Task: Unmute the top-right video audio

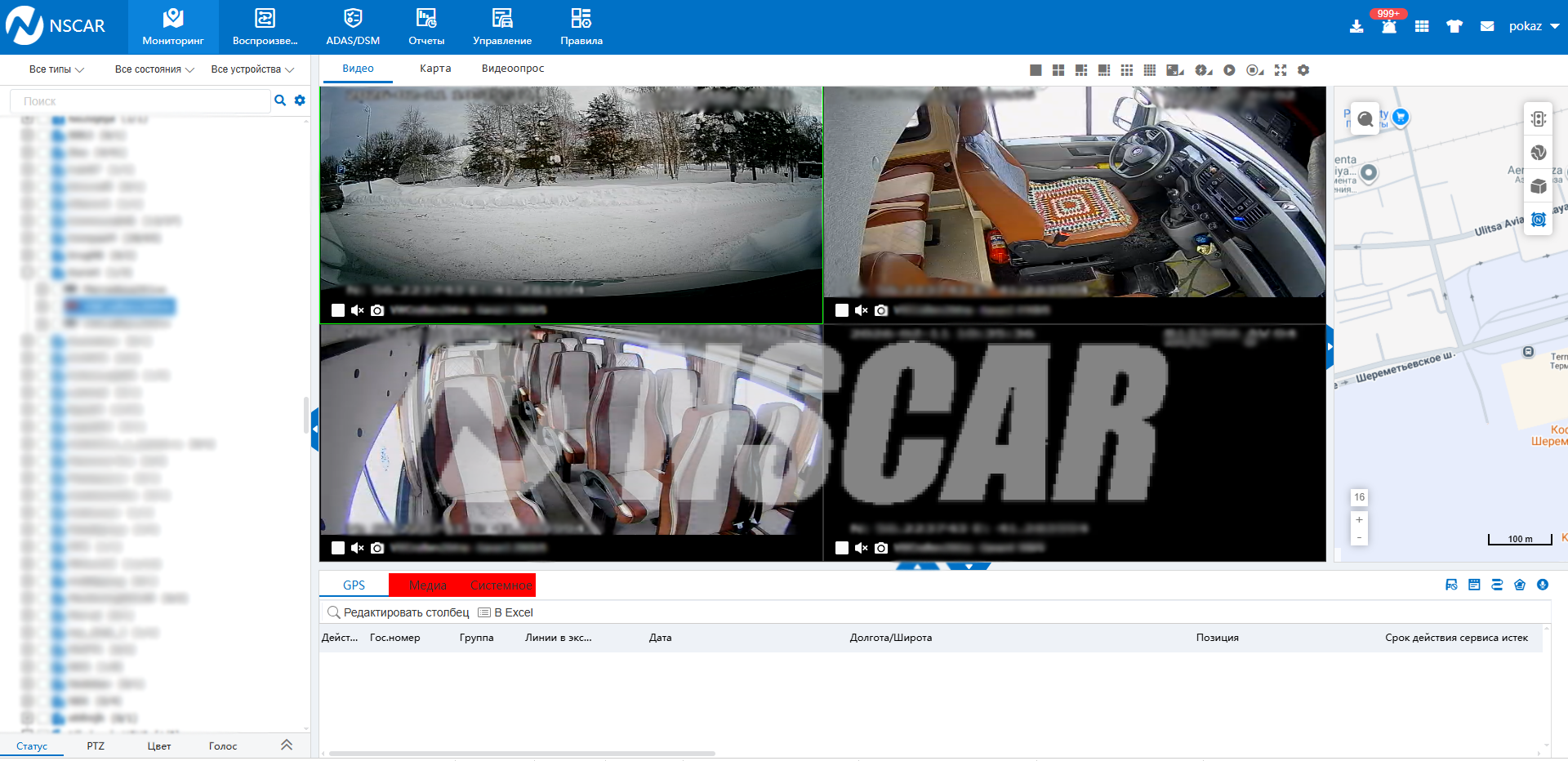Action: tap(862, 310)
